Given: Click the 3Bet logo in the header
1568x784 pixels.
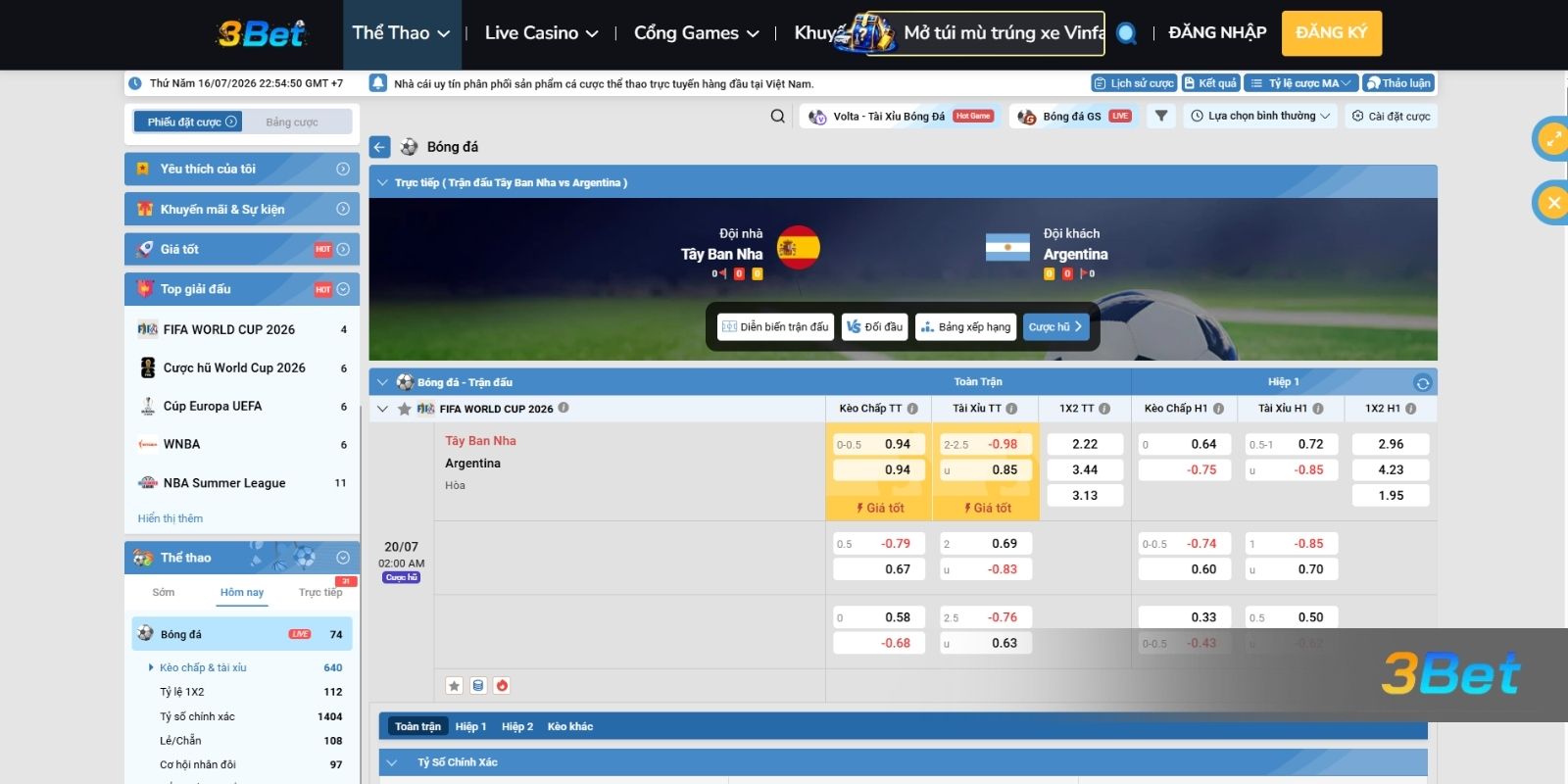Looking at the screenshot, I should [261, 33].
